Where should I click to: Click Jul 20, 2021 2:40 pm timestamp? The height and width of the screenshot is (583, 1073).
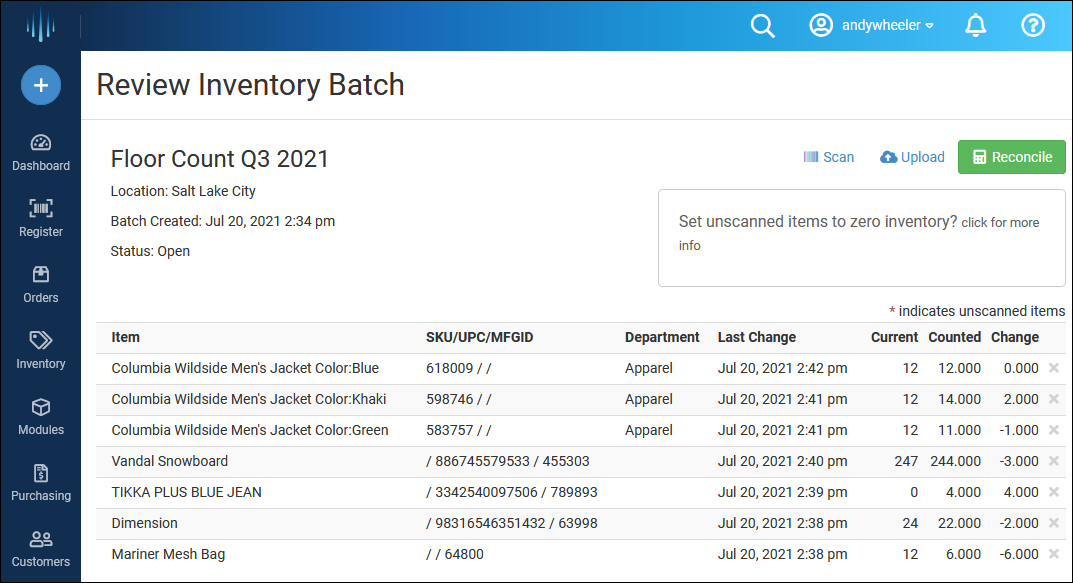[782, 461]
